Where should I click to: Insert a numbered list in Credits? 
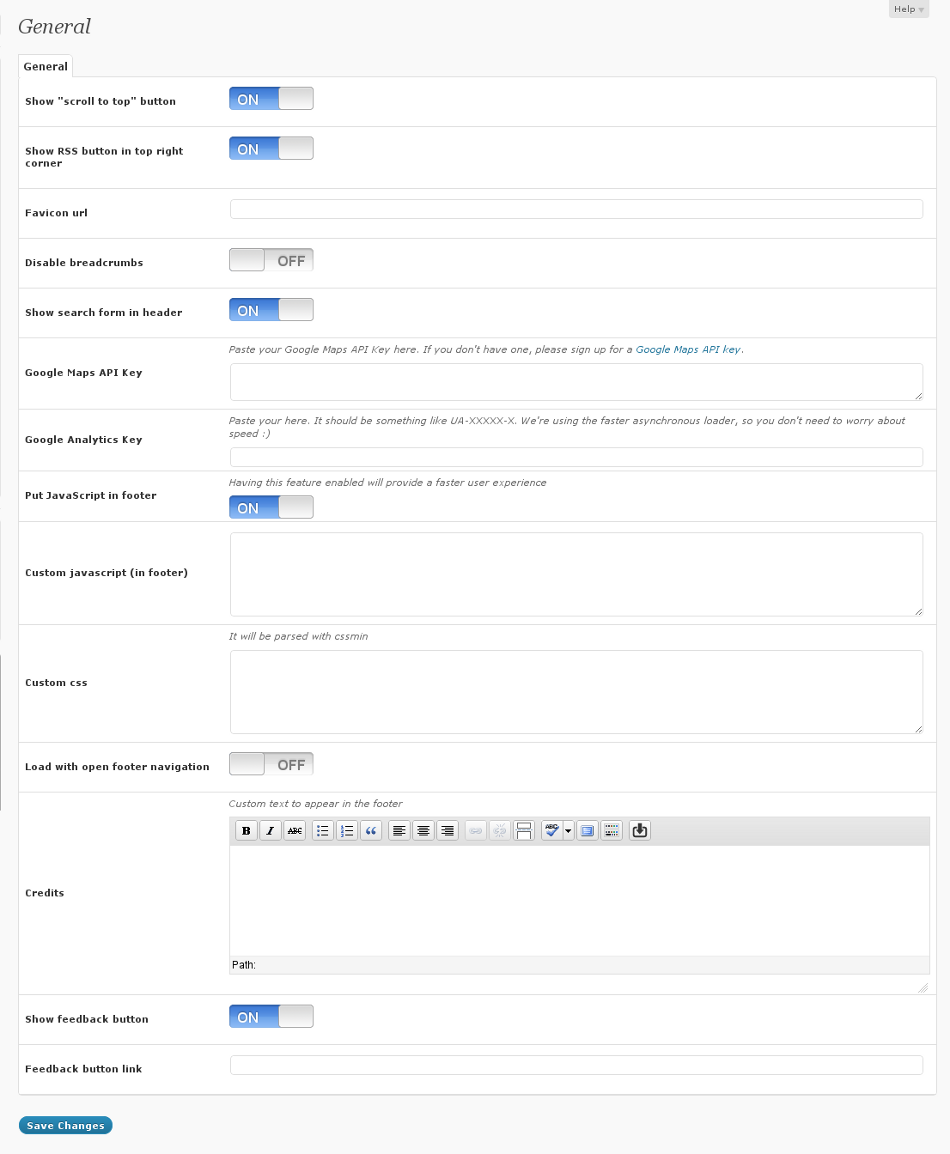[347, 831]
